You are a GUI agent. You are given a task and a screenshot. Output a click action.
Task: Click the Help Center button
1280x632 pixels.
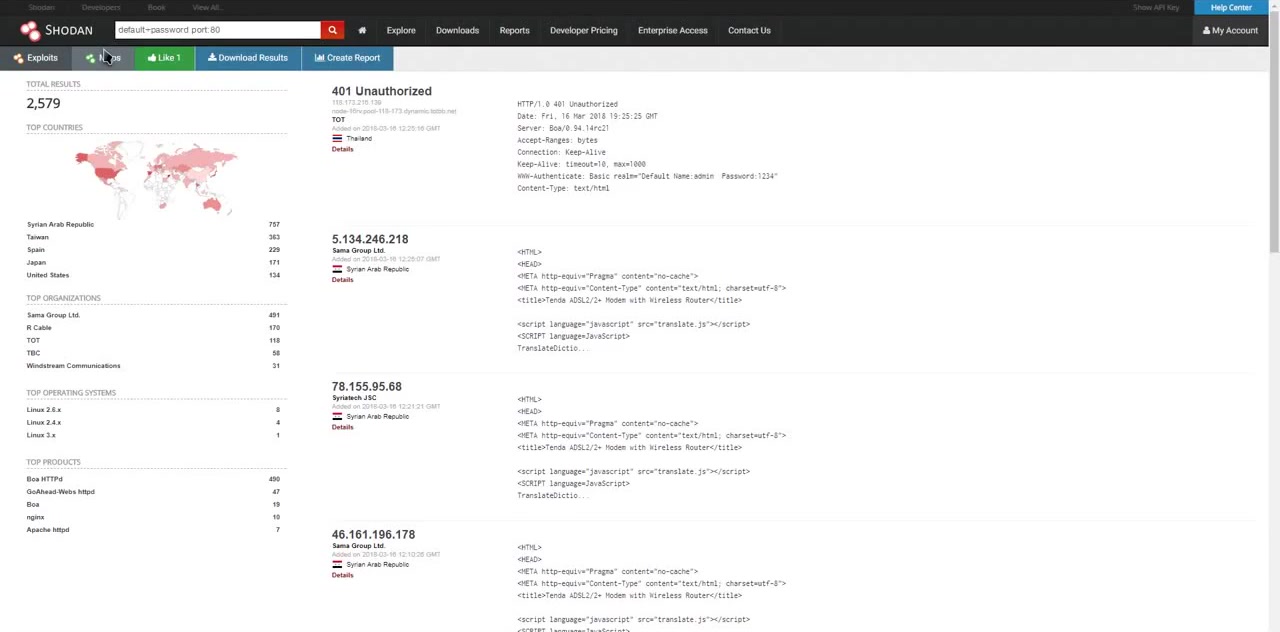[x=1230, y=7]
